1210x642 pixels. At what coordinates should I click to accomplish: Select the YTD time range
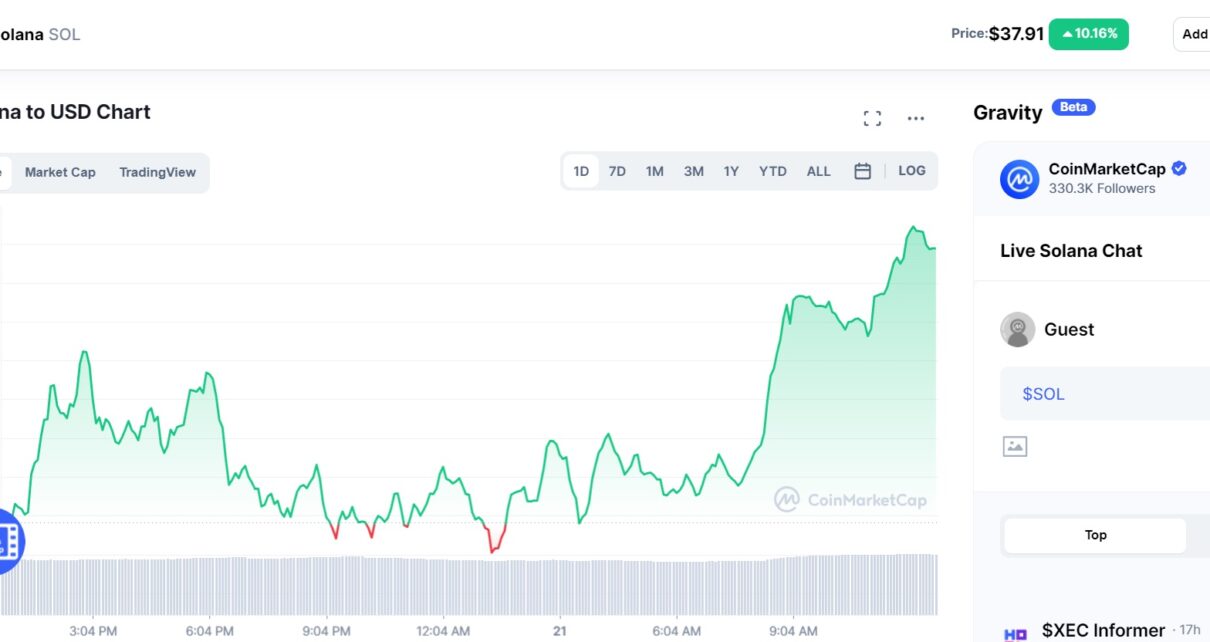[773, 171]
